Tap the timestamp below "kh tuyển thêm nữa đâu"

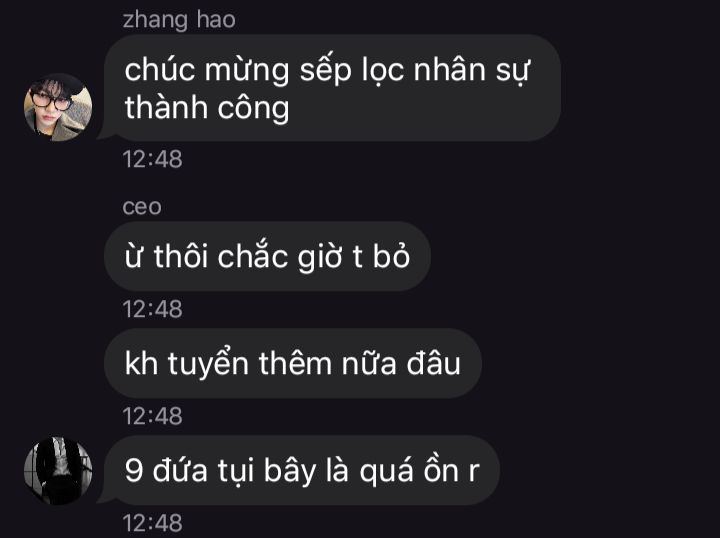click(152, 416)
